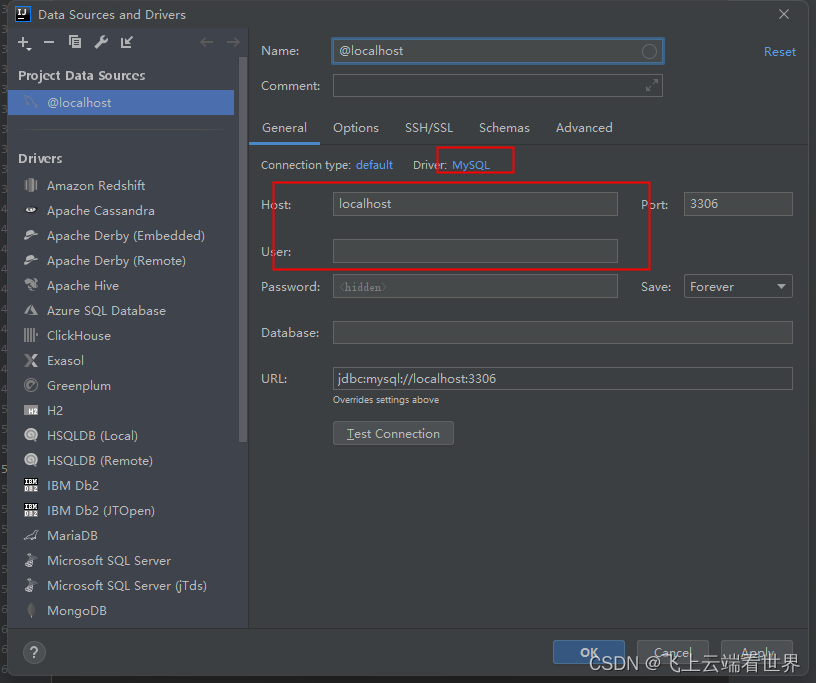The image size is (816, 683).
Task: Select IBM Db2 (JTOpen) driver icon
Action: pos(31,510)
